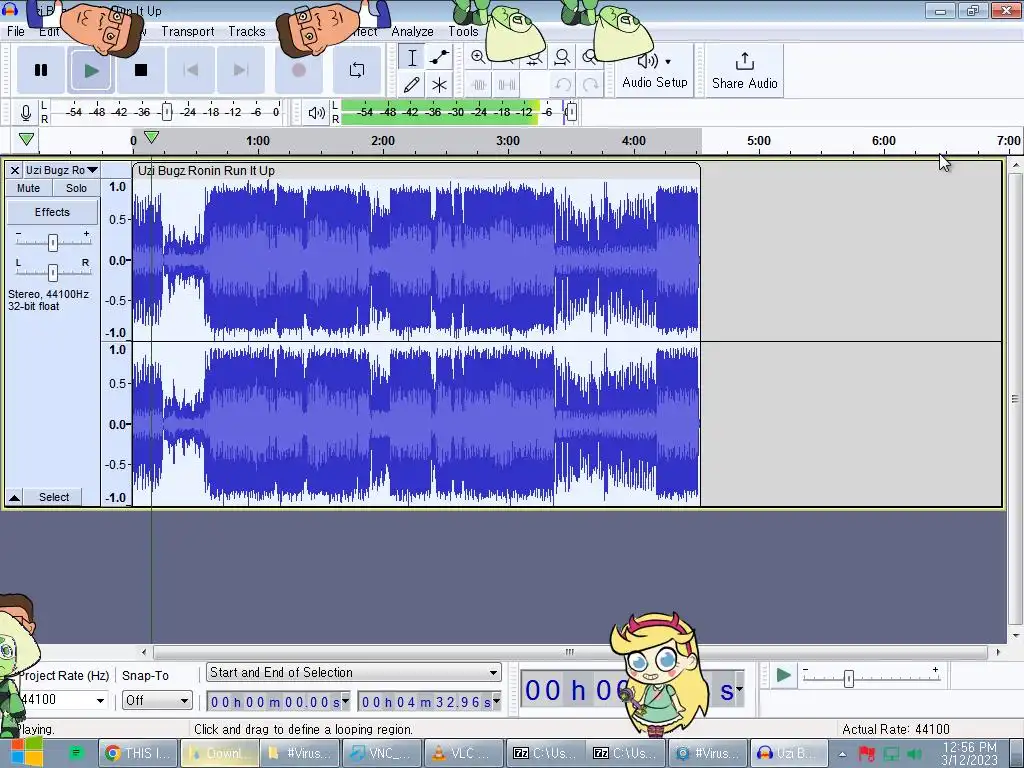Switch to the VLC taskbar item
The width and height of the screenshot is (1024, 768).
click(x=464, y=754)
